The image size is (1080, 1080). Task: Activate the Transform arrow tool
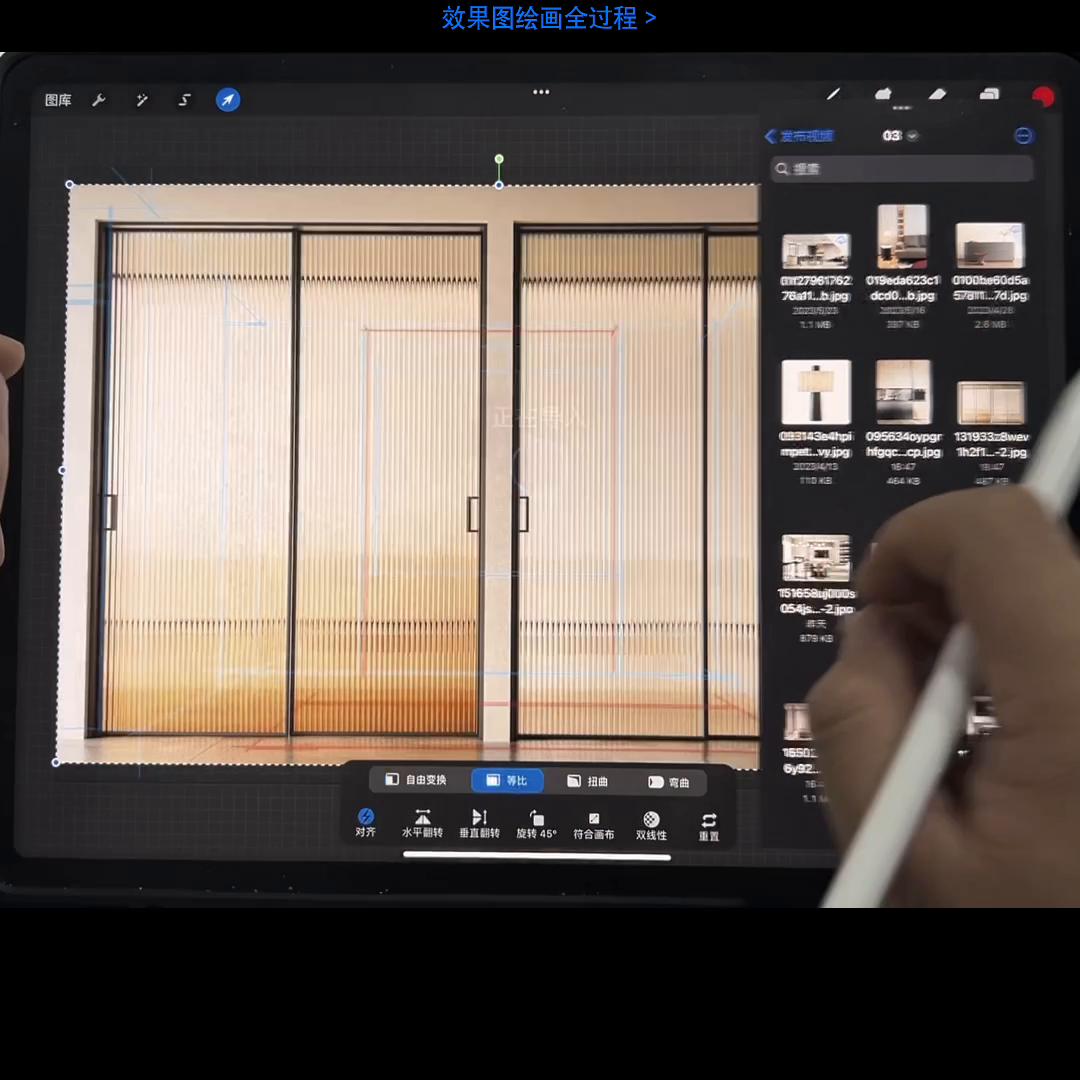click(x=228, y=99)
